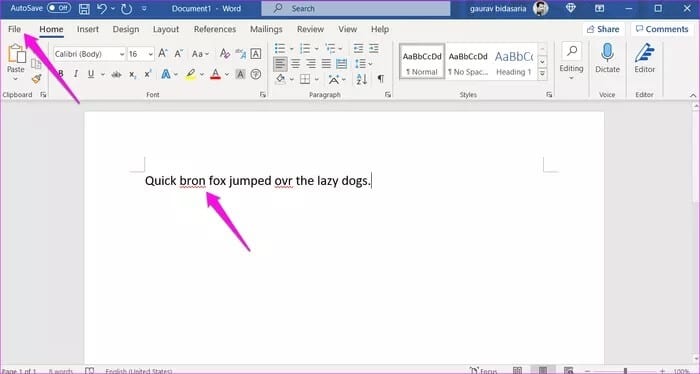This screenshot has width=700, height=374.
Task: Open the Change Case Aa menu
Action: [200, 54]
